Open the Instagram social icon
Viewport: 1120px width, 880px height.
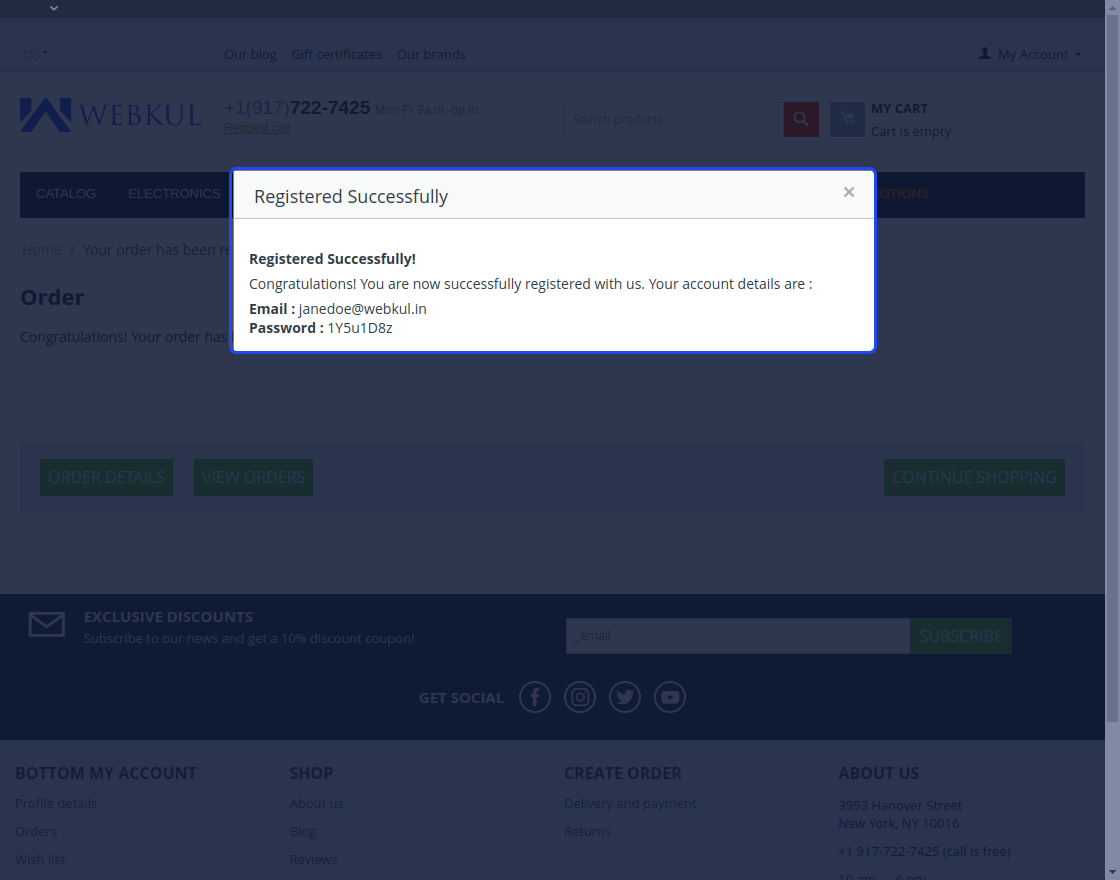pos(580,697)
